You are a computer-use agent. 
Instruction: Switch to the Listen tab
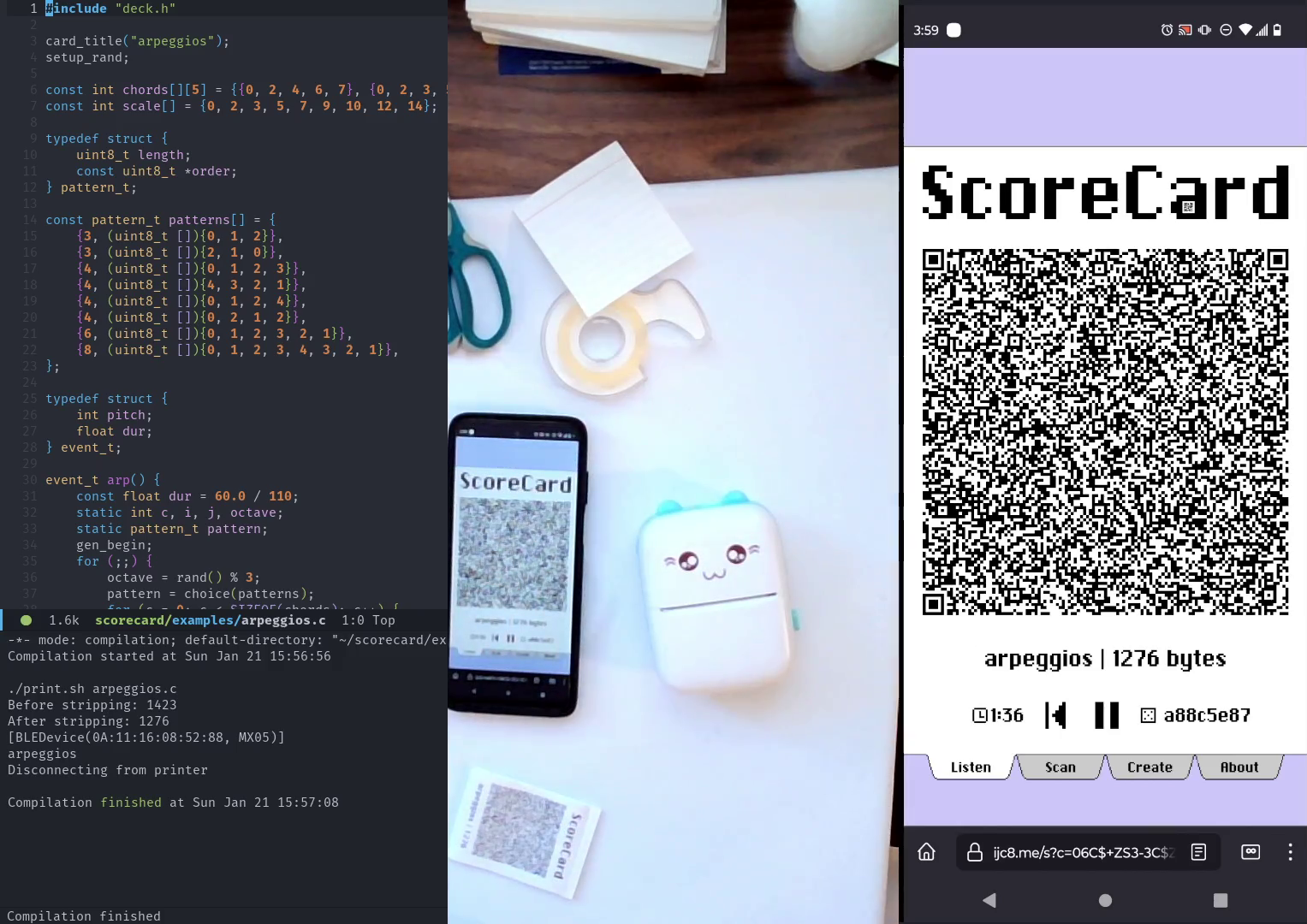pyautogui.click(x=971, y=767)
